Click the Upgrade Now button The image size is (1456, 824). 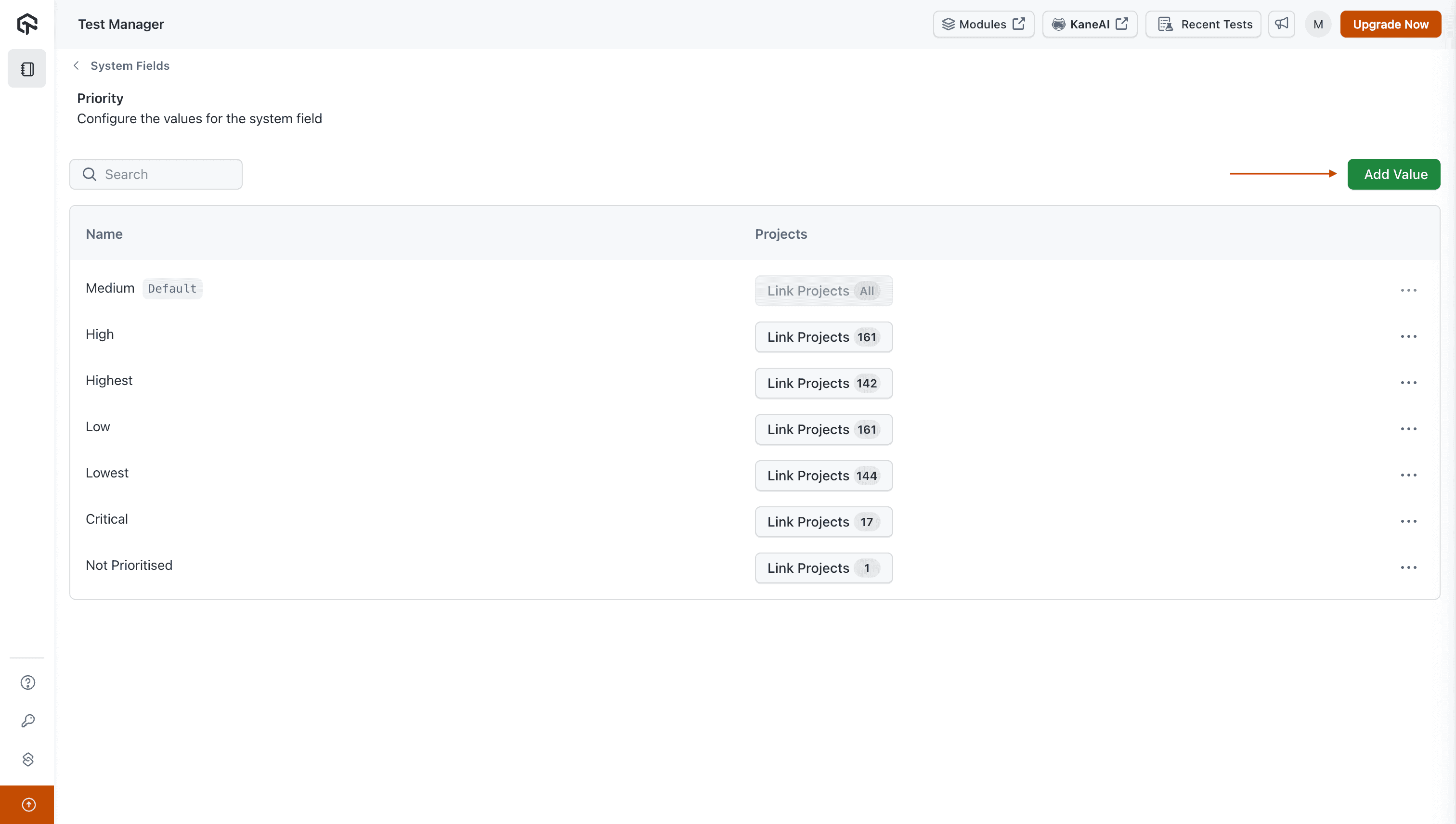click(1391, 25)
